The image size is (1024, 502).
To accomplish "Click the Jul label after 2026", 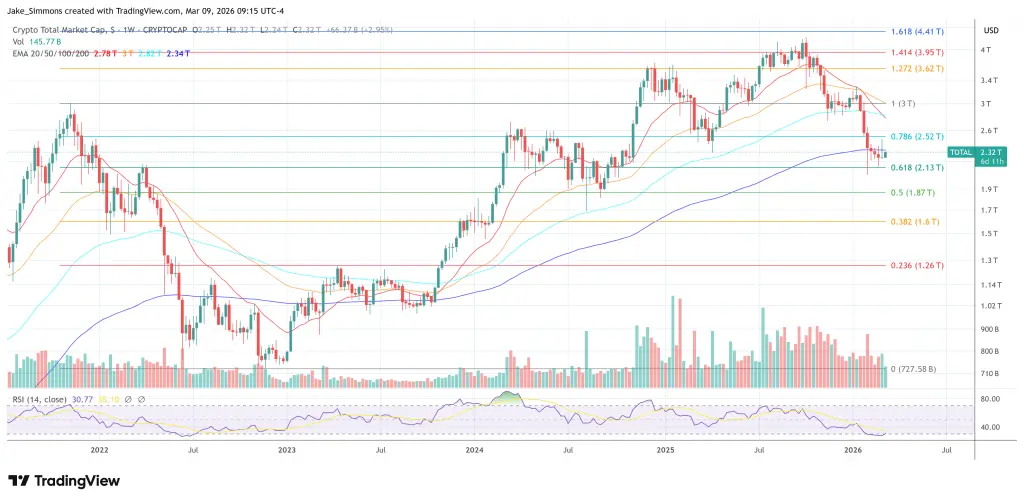I will click(948, 450).
